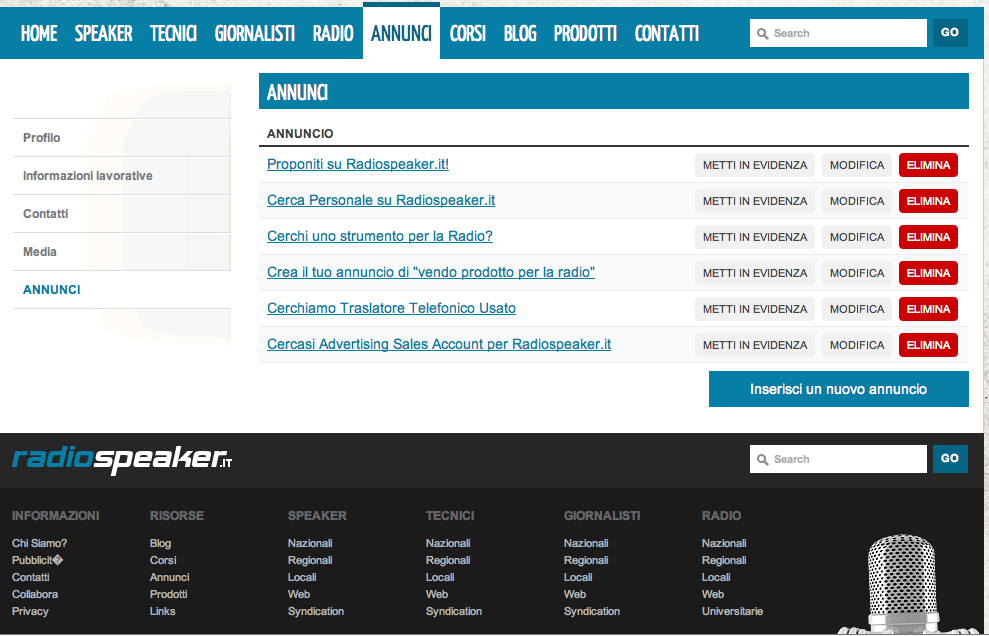The image size is (989, 636).
Task: Open CORSI in the top navigation bar
Action: coord(468,33)
